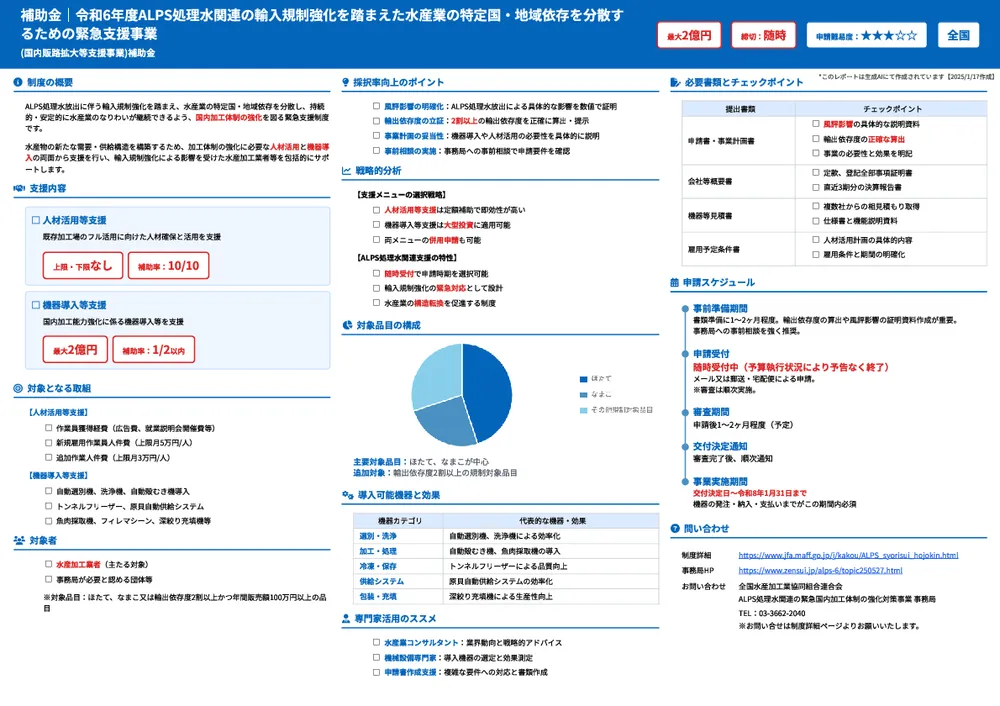
Task: Open the zensui.jp 事務局HP link
Action: click(820, 571)
